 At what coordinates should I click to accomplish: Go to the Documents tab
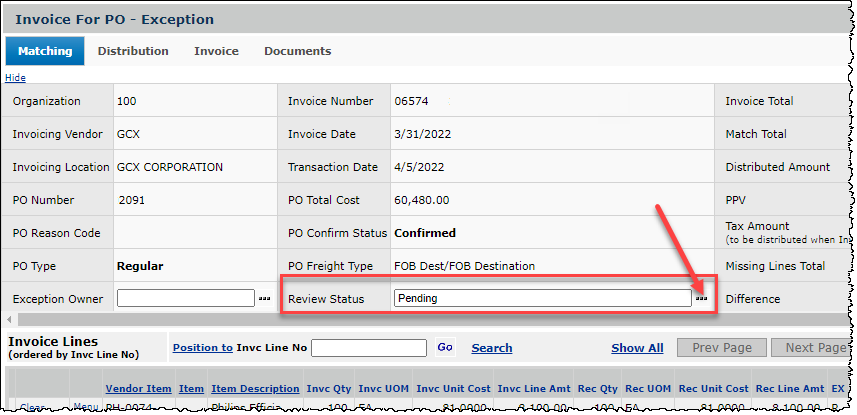(297, 51)
